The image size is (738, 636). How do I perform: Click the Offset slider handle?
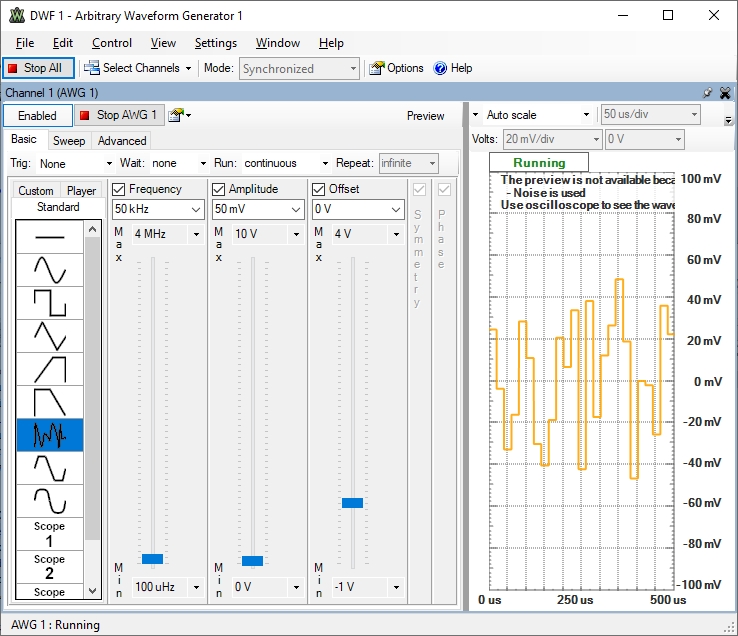[352, 502]
